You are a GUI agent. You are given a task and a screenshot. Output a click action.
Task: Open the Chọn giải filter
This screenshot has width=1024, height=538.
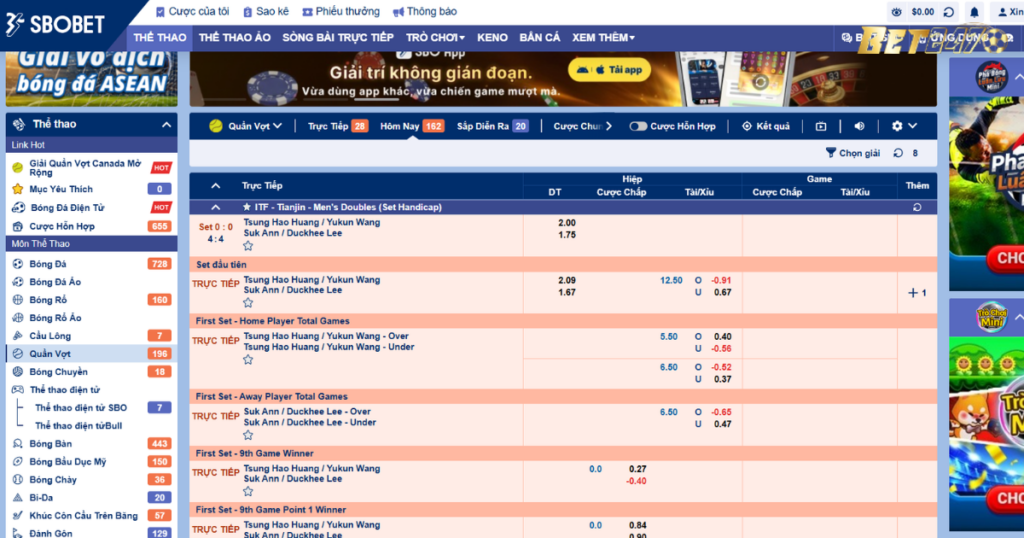853,153
